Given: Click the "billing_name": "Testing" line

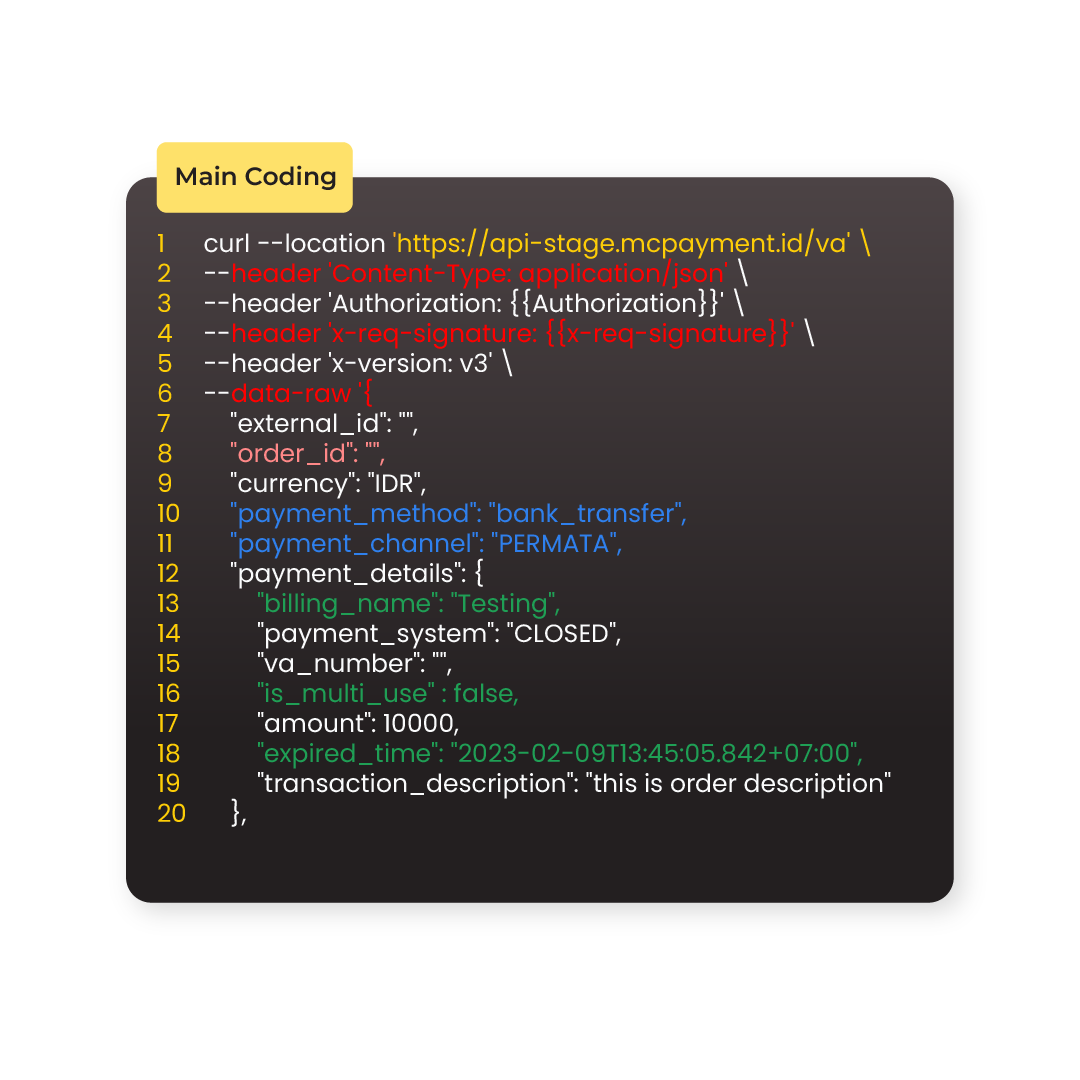Looking at the screenshot, I should coord(408,604).
